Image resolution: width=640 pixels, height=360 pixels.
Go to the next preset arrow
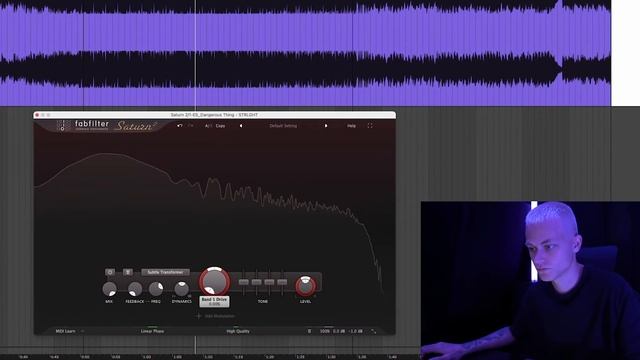click(326, 126)
